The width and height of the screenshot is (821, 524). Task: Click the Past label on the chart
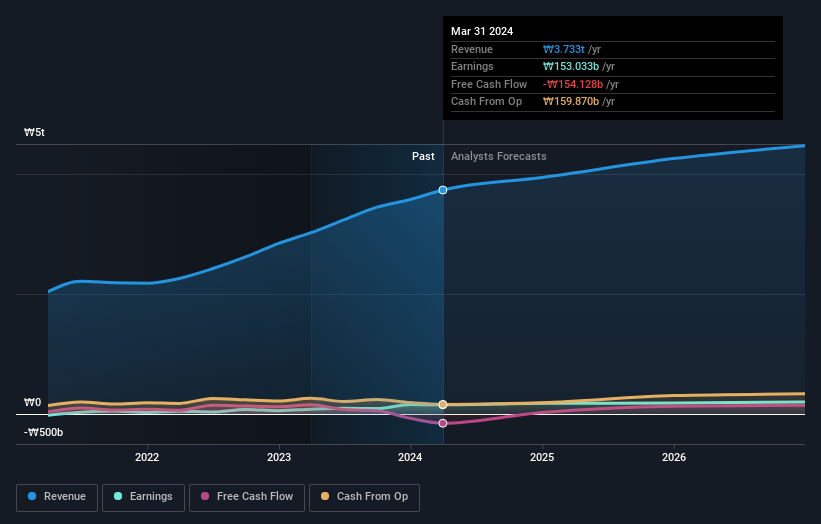tap(423, 157)
